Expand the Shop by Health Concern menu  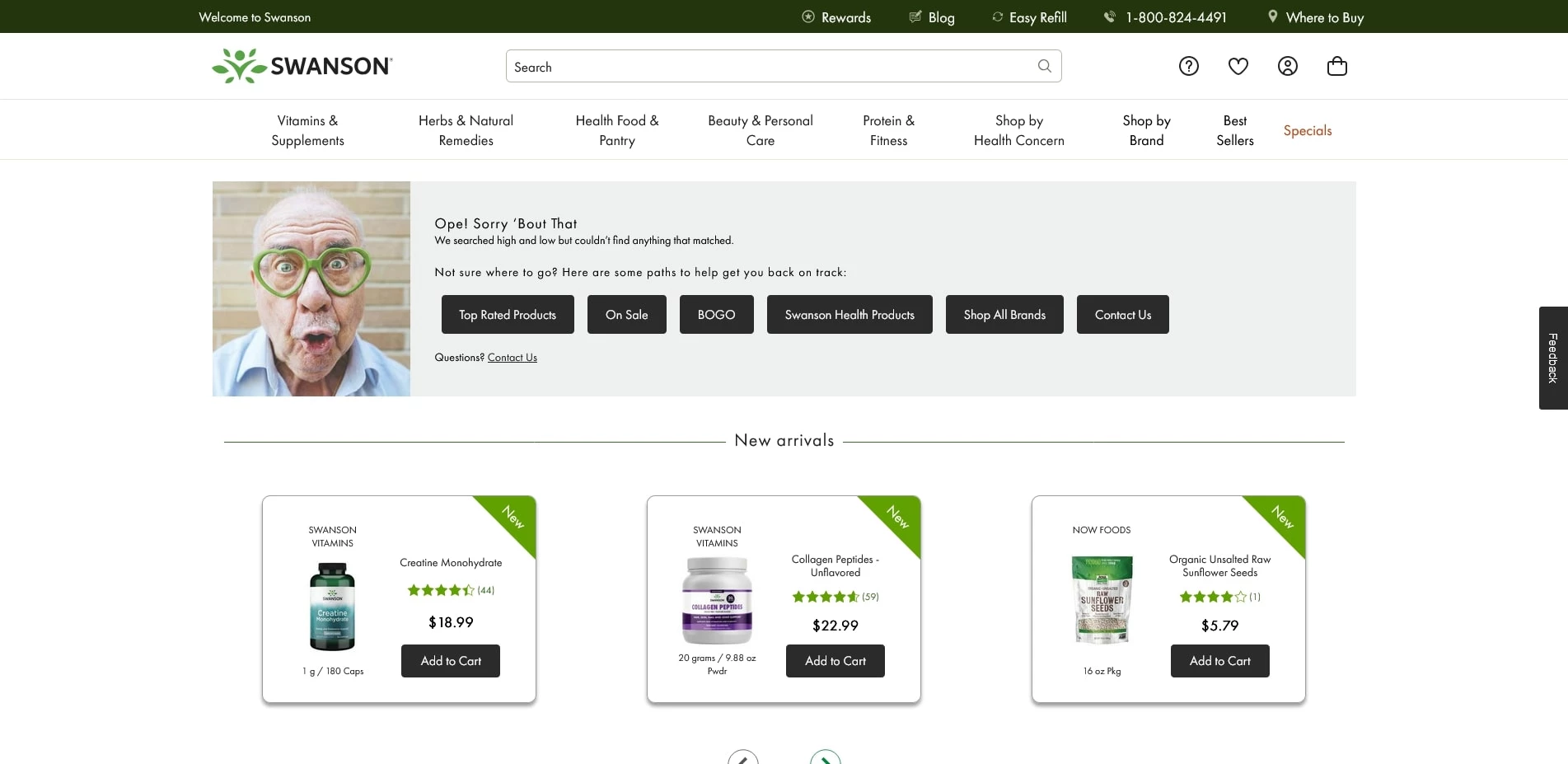click(x=1018, y=129)
